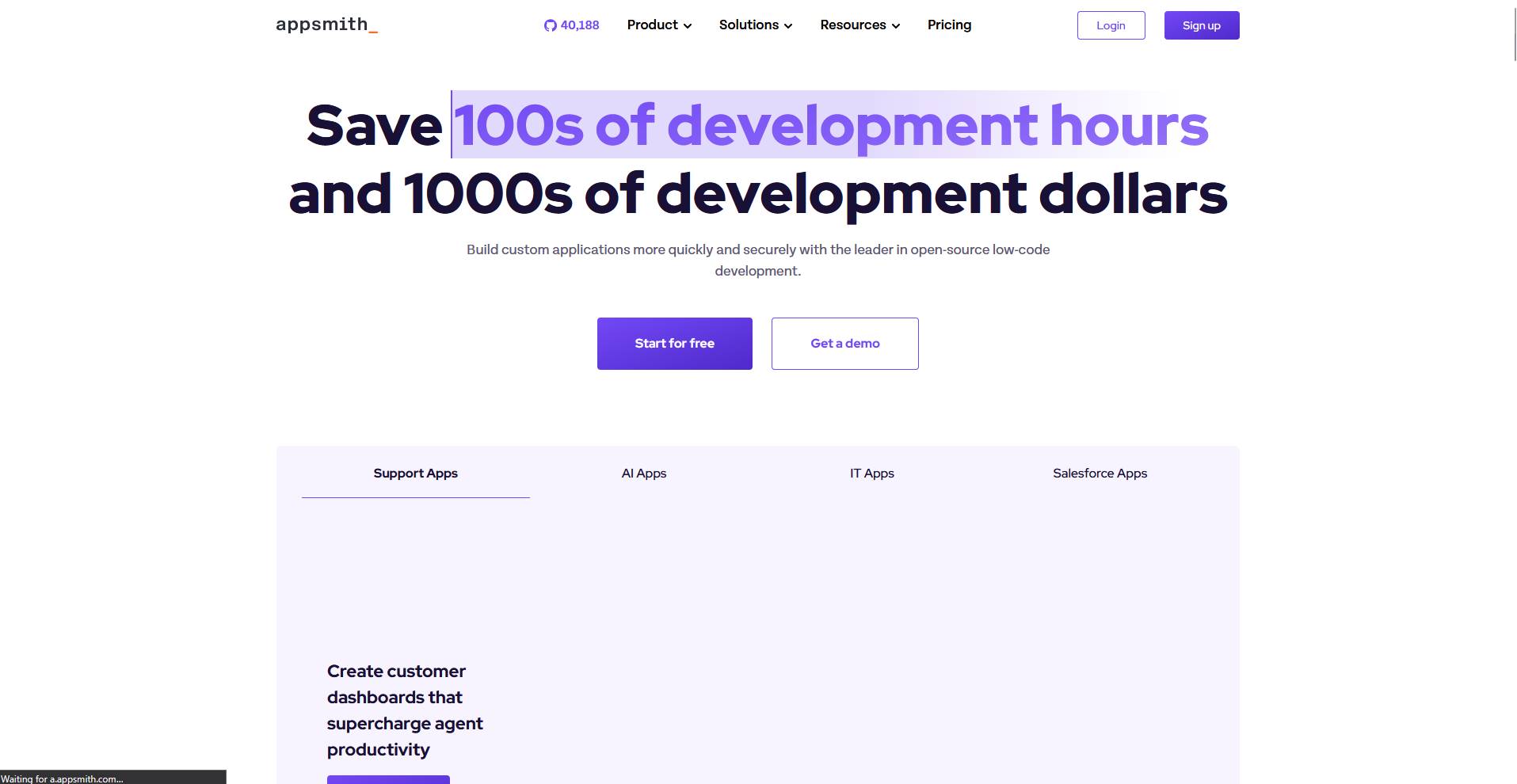Click the Sign up button

click(1201, 25)
